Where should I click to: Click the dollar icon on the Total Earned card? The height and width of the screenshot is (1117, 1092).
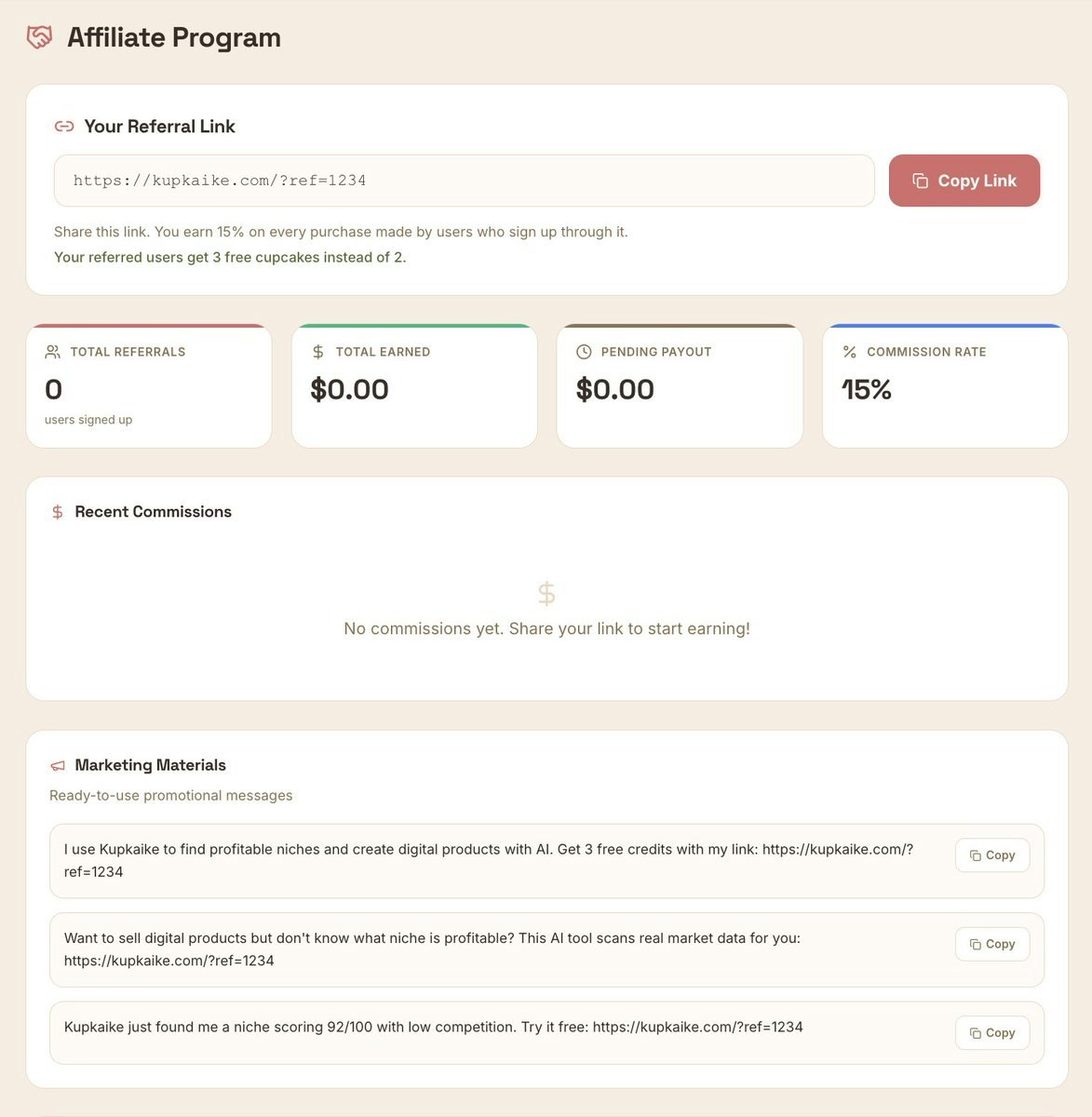point(317,352)
